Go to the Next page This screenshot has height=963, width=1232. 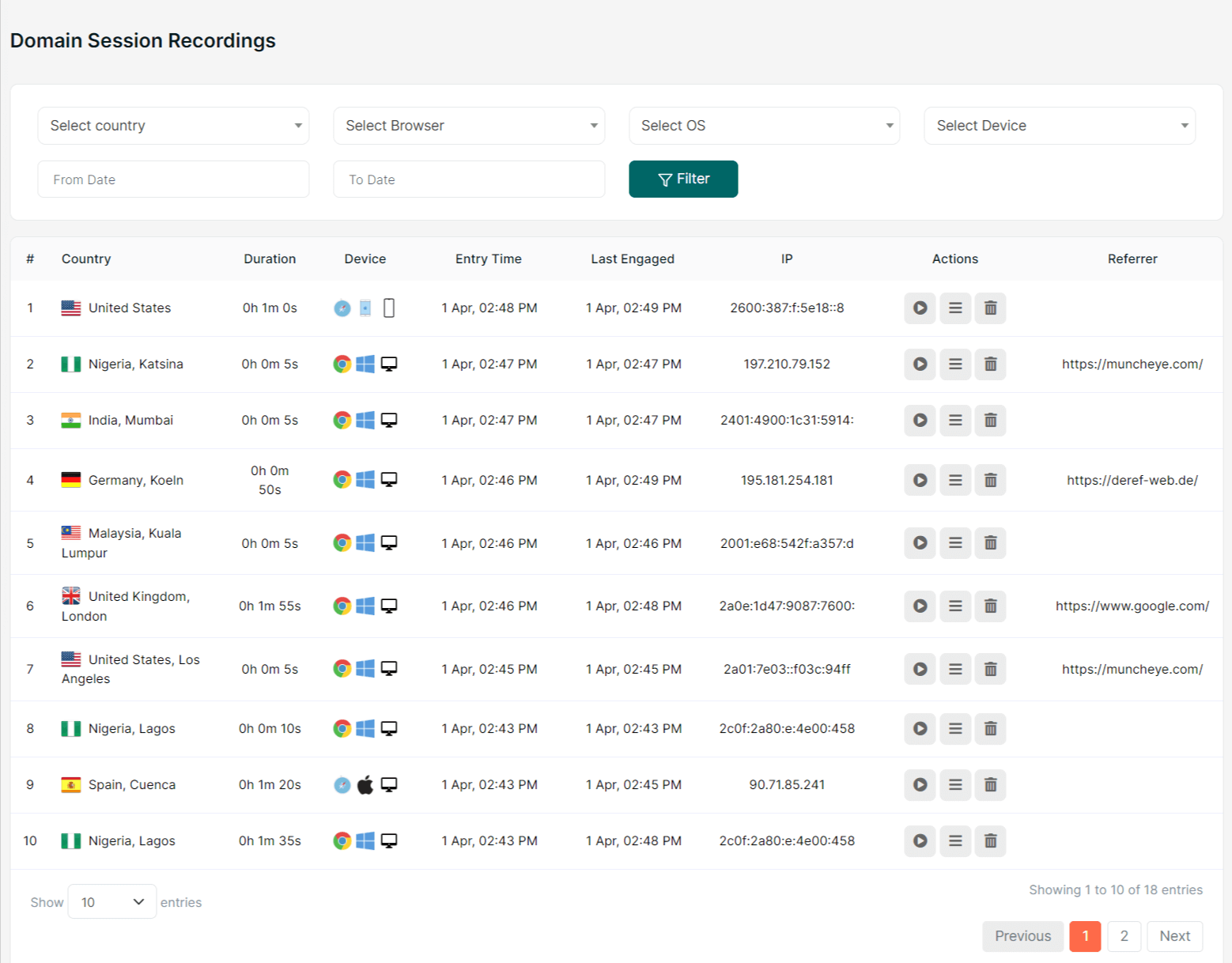(1174, 936)
